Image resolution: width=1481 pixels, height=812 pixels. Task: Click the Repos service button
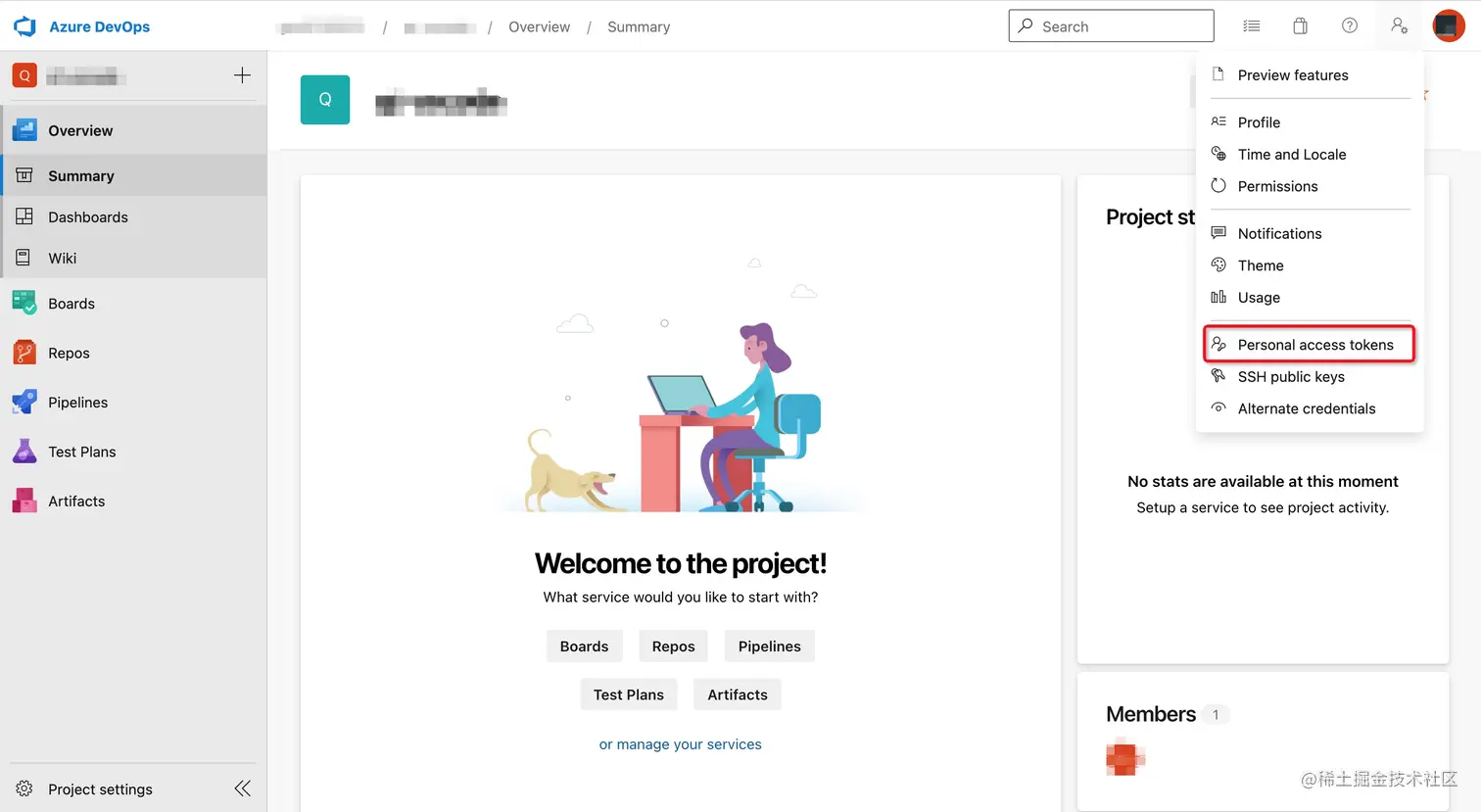674,646
